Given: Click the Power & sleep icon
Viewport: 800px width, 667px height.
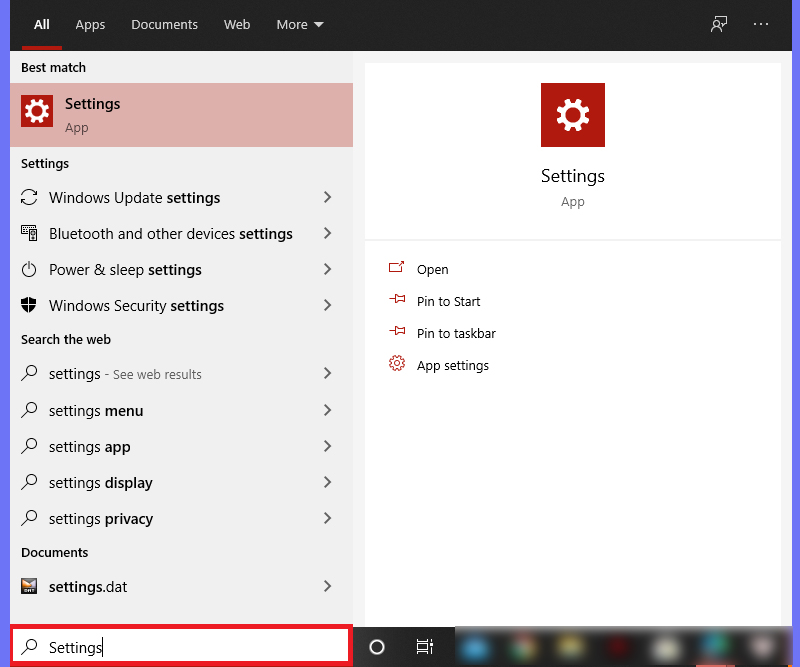Looking at the screenshot, I should (29, 269).
